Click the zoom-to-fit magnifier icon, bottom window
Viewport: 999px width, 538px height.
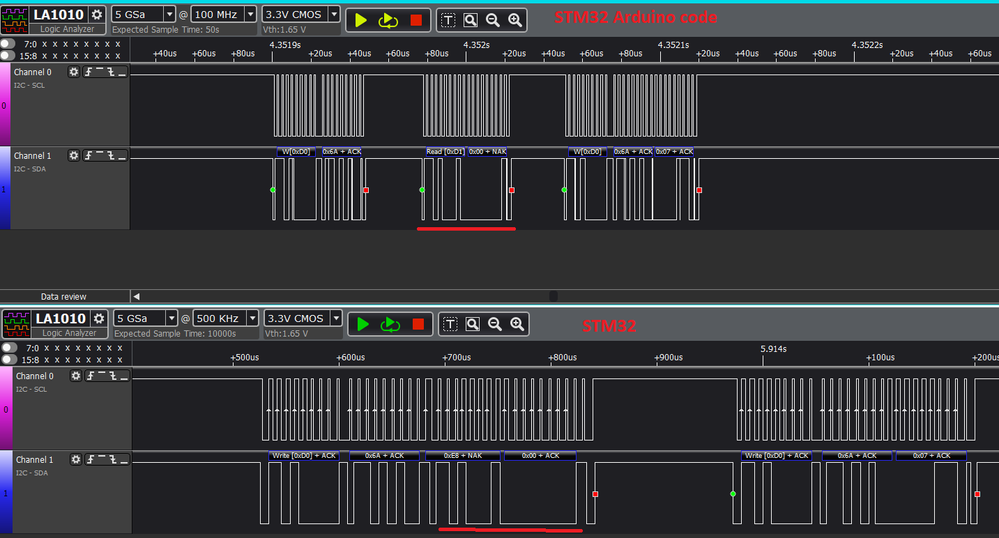point(472,324)
